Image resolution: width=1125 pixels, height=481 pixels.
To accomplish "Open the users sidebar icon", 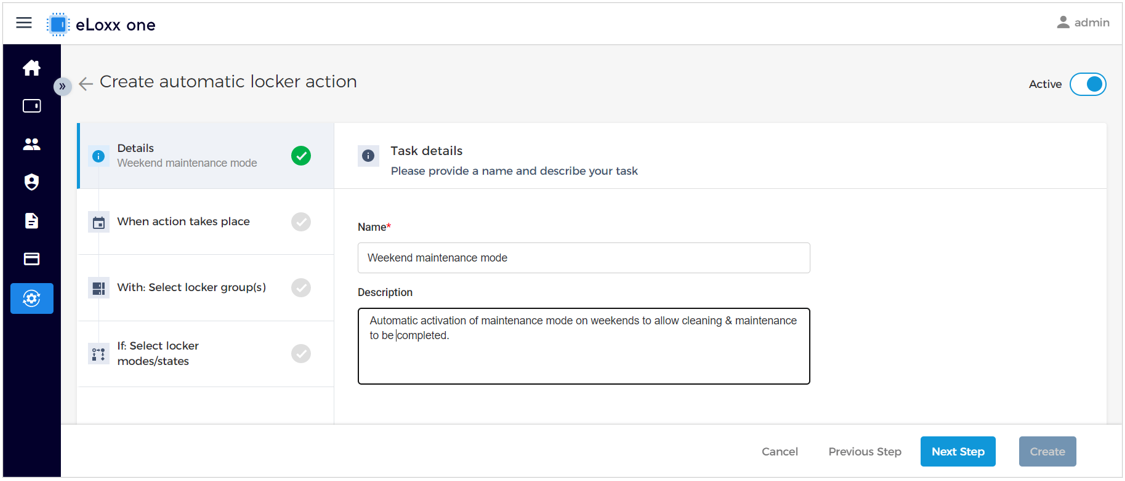I will (32, 144).
